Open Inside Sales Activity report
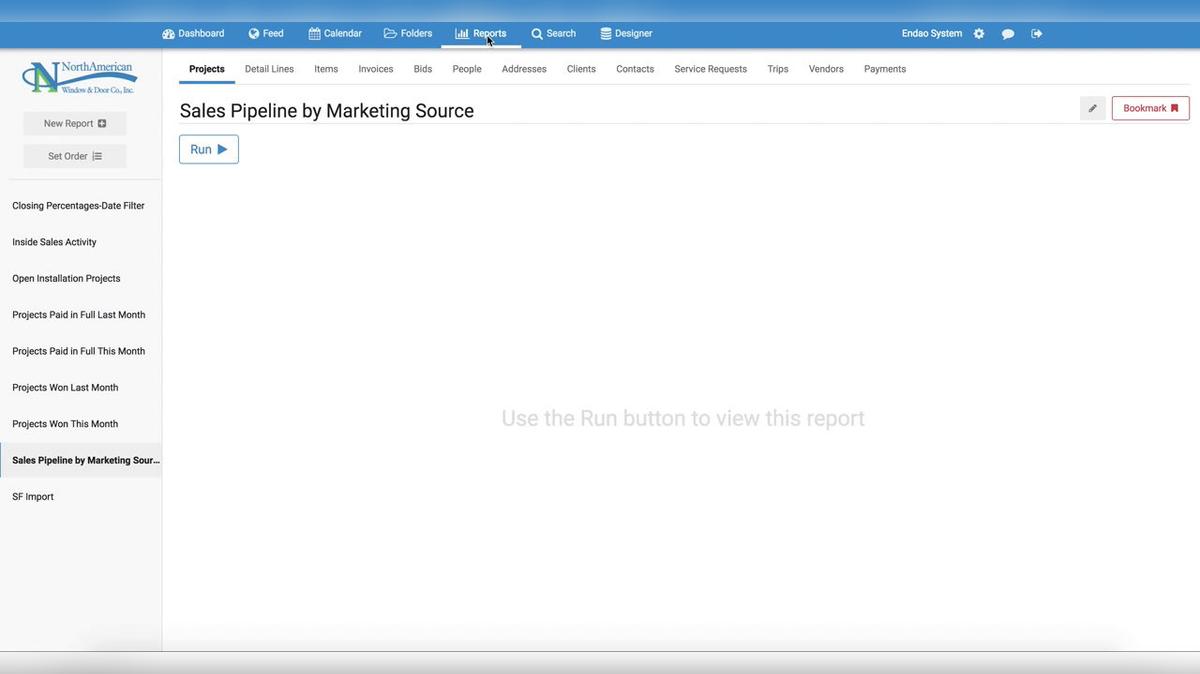The height and width of the screenshot is (674, 1200). tap(55, 242)
